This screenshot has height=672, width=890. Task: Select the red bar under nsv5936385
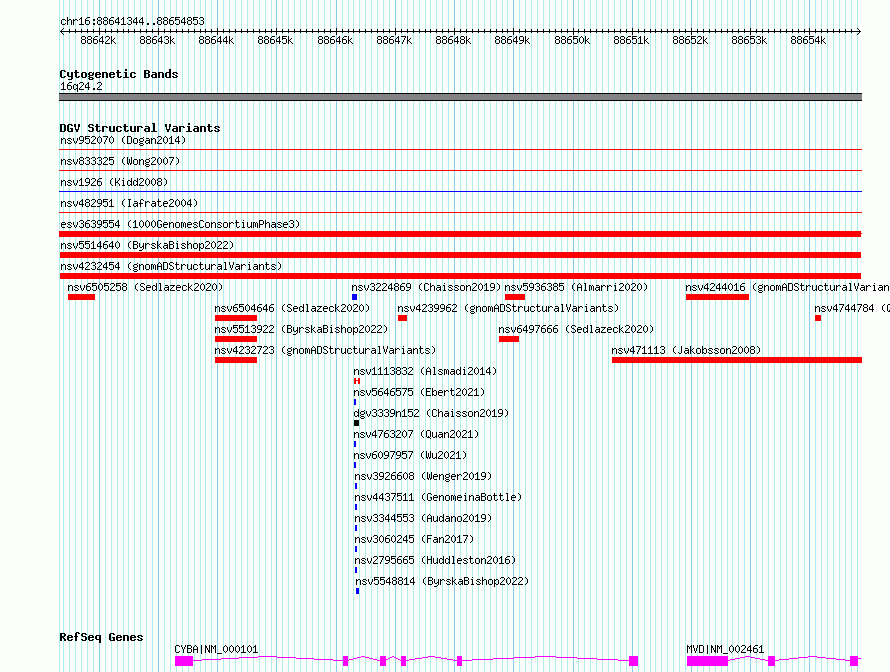pos(515,297)
